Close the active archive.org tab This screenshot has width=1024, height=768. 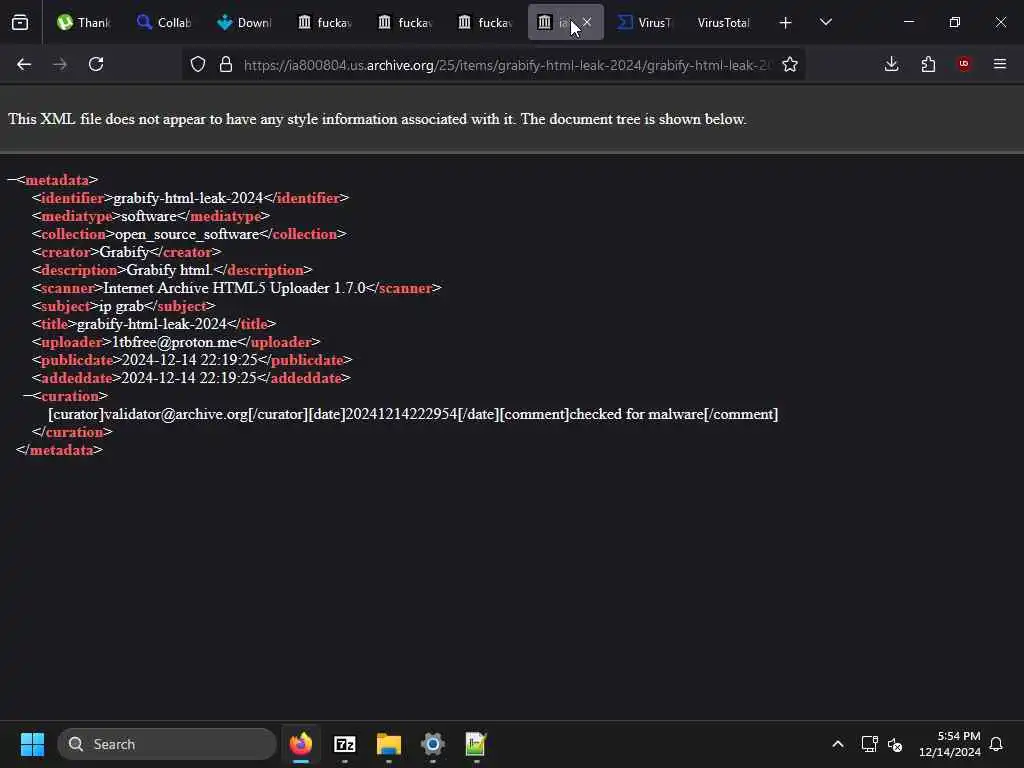point(587,23)
